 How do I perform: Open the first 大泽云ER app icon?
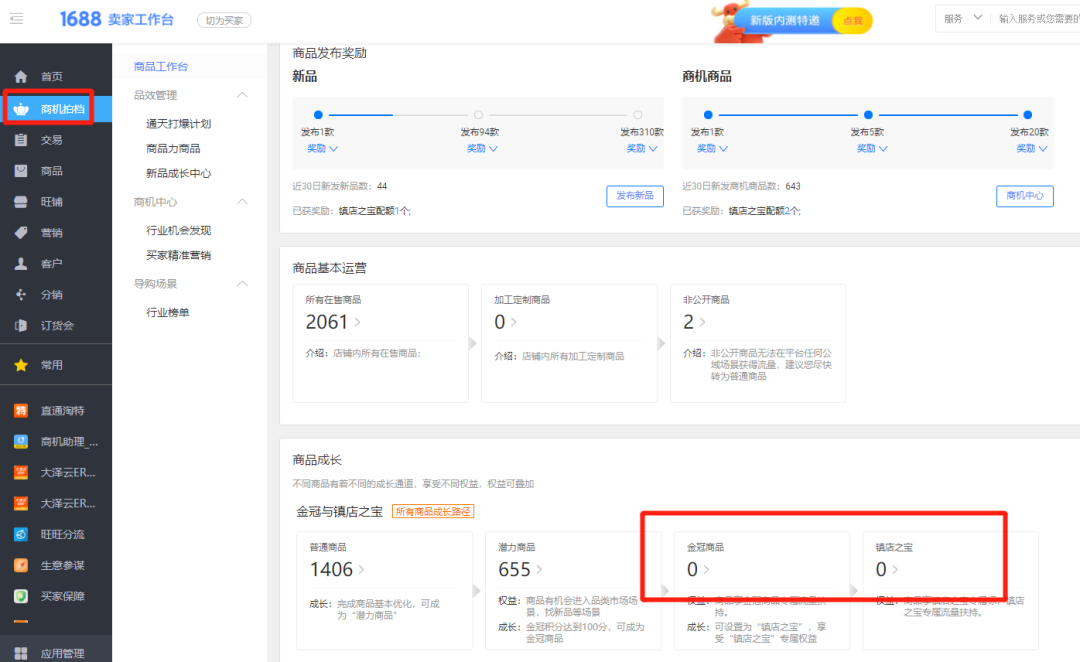pos(21,473)
